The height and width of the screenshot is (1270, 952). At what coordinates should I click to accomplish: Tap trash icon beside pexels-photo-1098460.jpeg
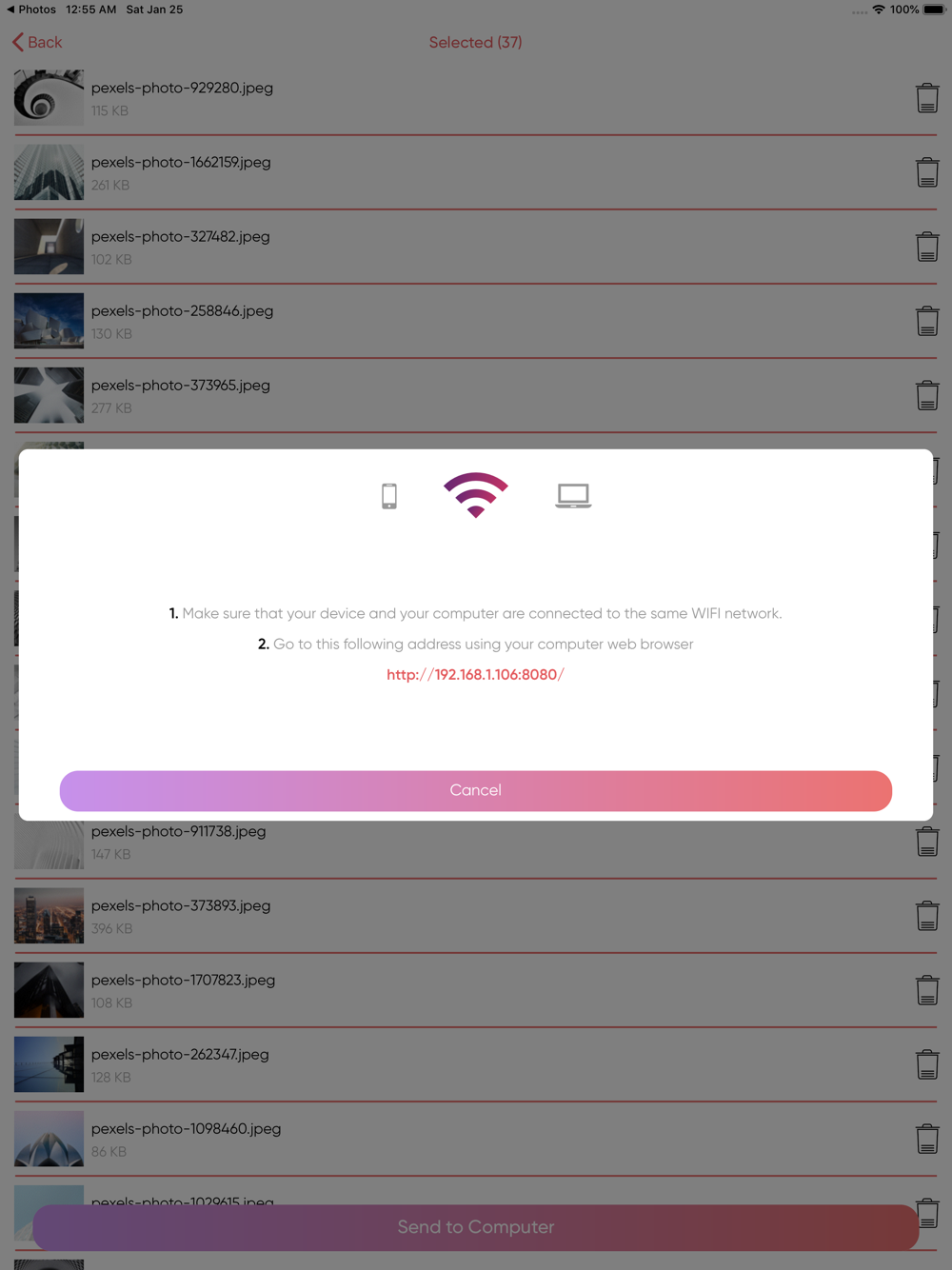(x=927, y=1139)
